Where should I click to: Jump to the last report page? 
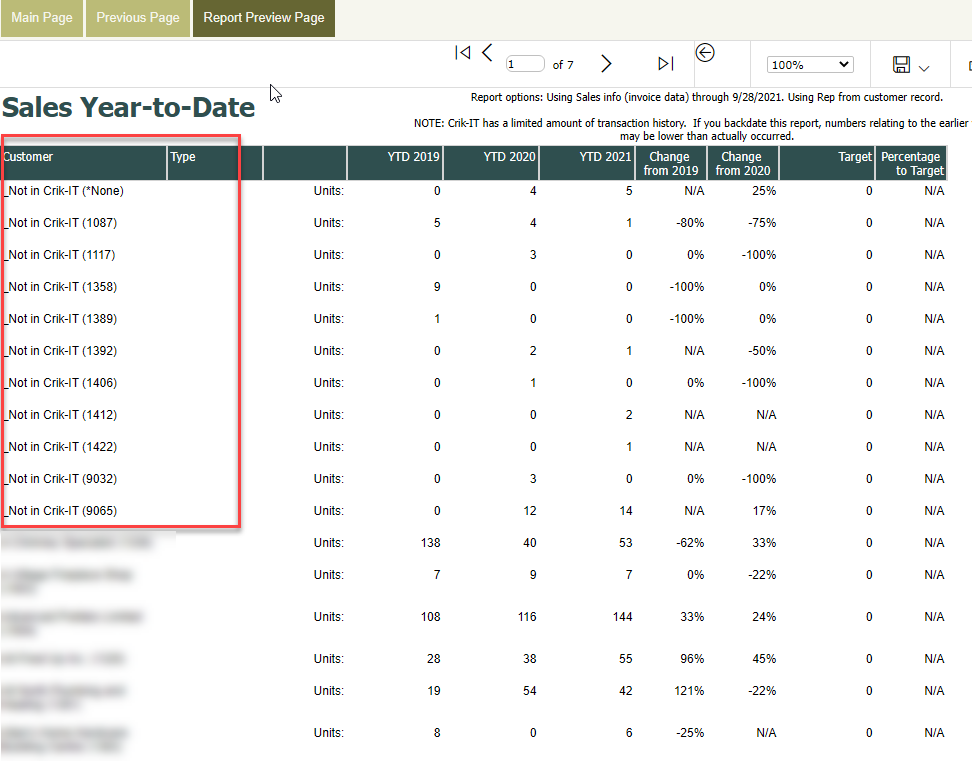665,64
